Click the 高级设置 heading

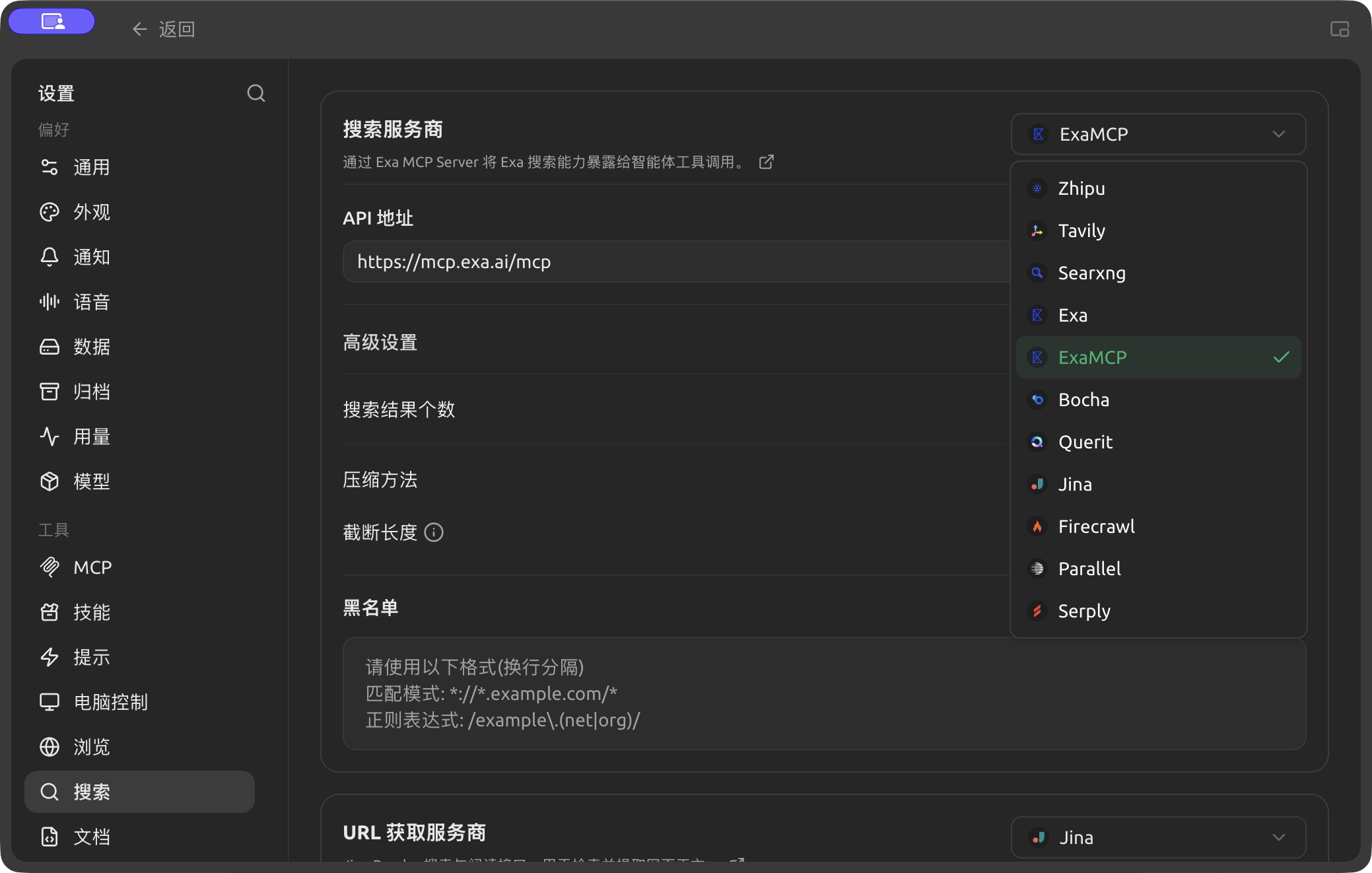[380, 343]
